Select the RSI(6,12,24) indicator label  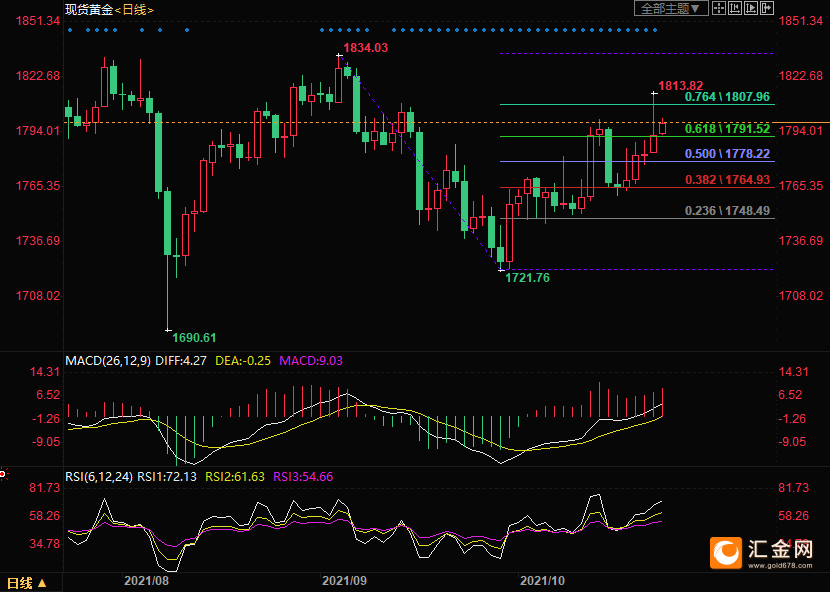tap(99, 477)
